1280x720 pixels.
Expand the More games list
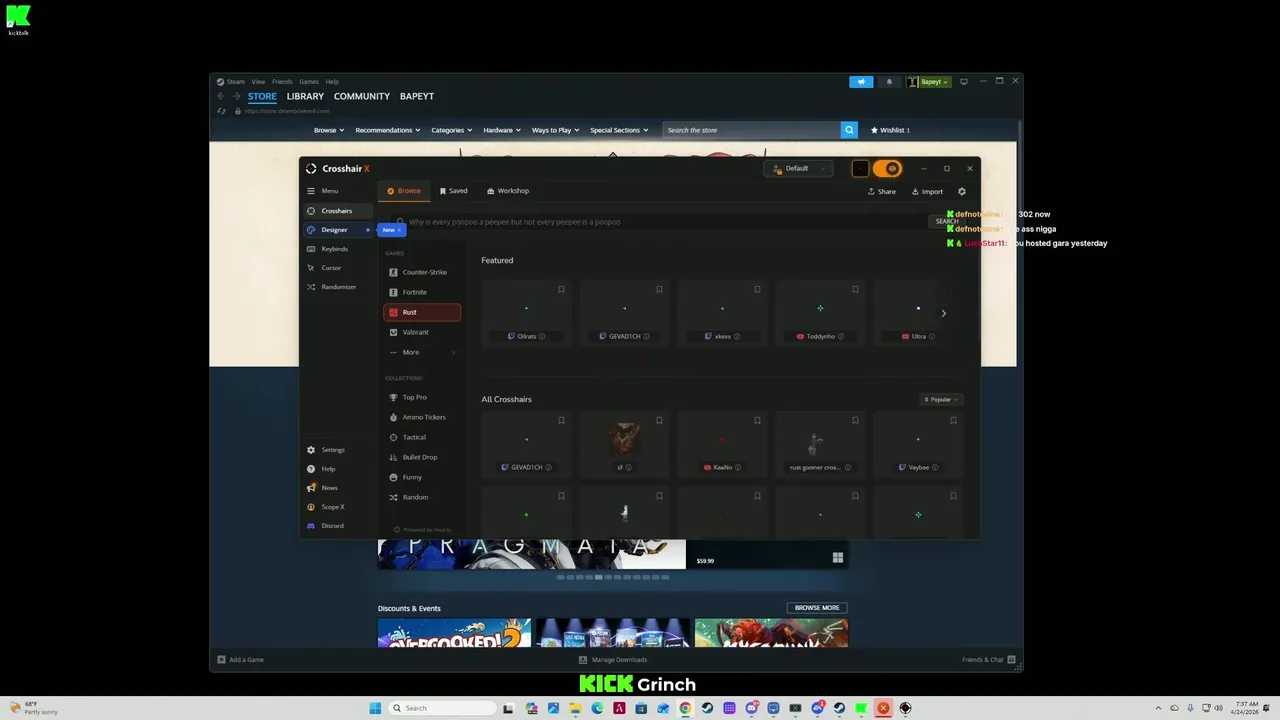point(422,352)
